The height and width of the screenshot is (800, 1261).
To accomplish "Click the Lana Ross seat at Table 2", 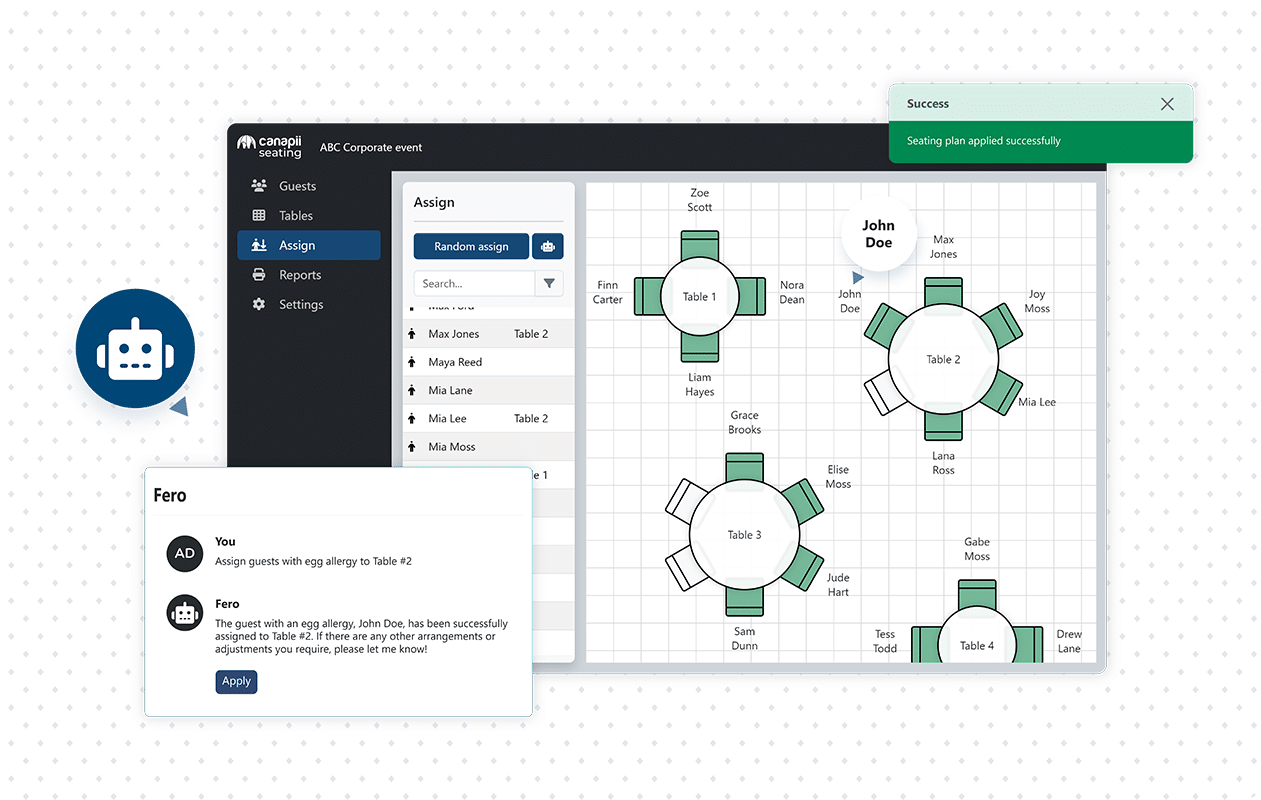I will [943, 425].
